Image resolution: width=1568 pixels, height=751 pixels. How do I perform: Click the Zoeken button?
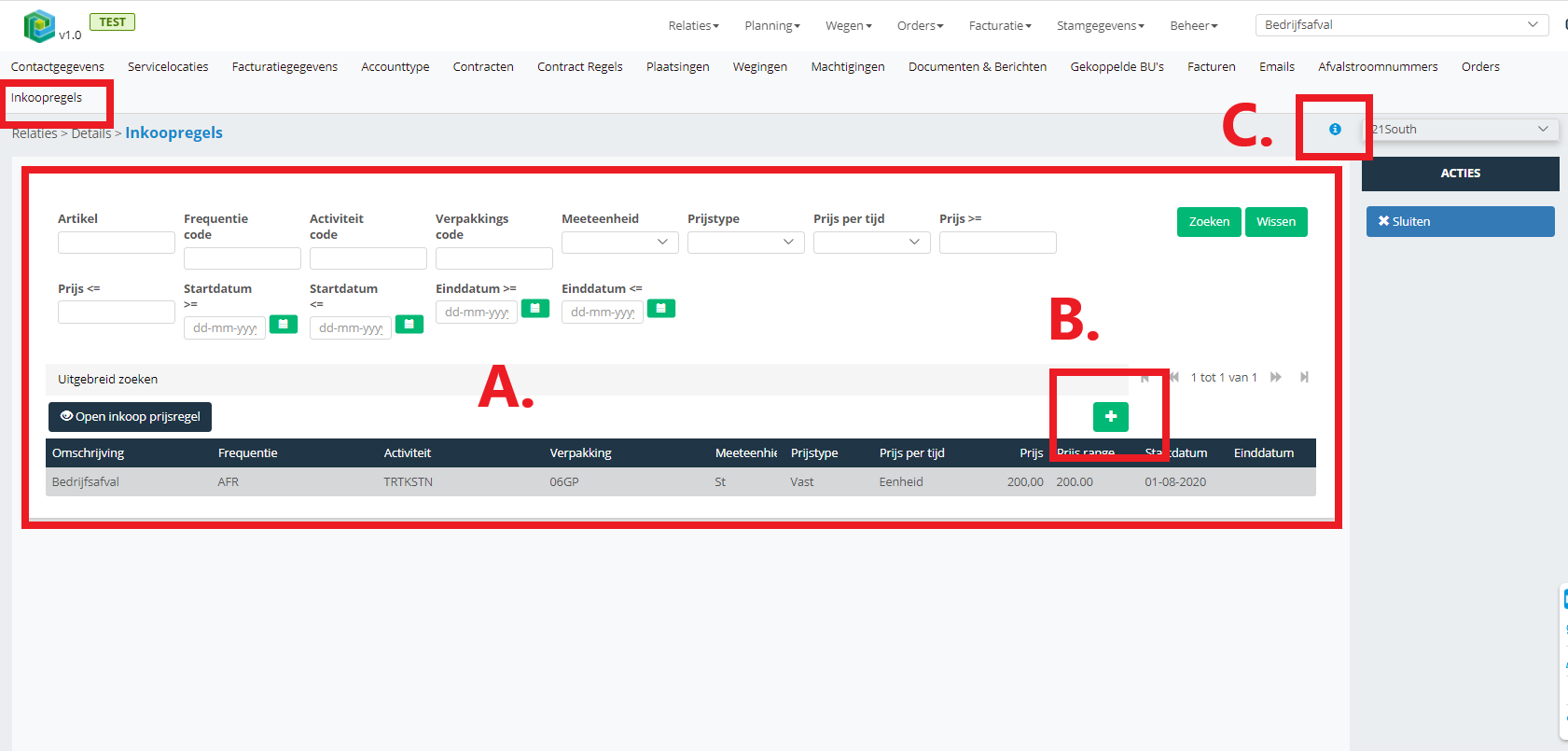pyautogui.click(x=1209, y=221)
